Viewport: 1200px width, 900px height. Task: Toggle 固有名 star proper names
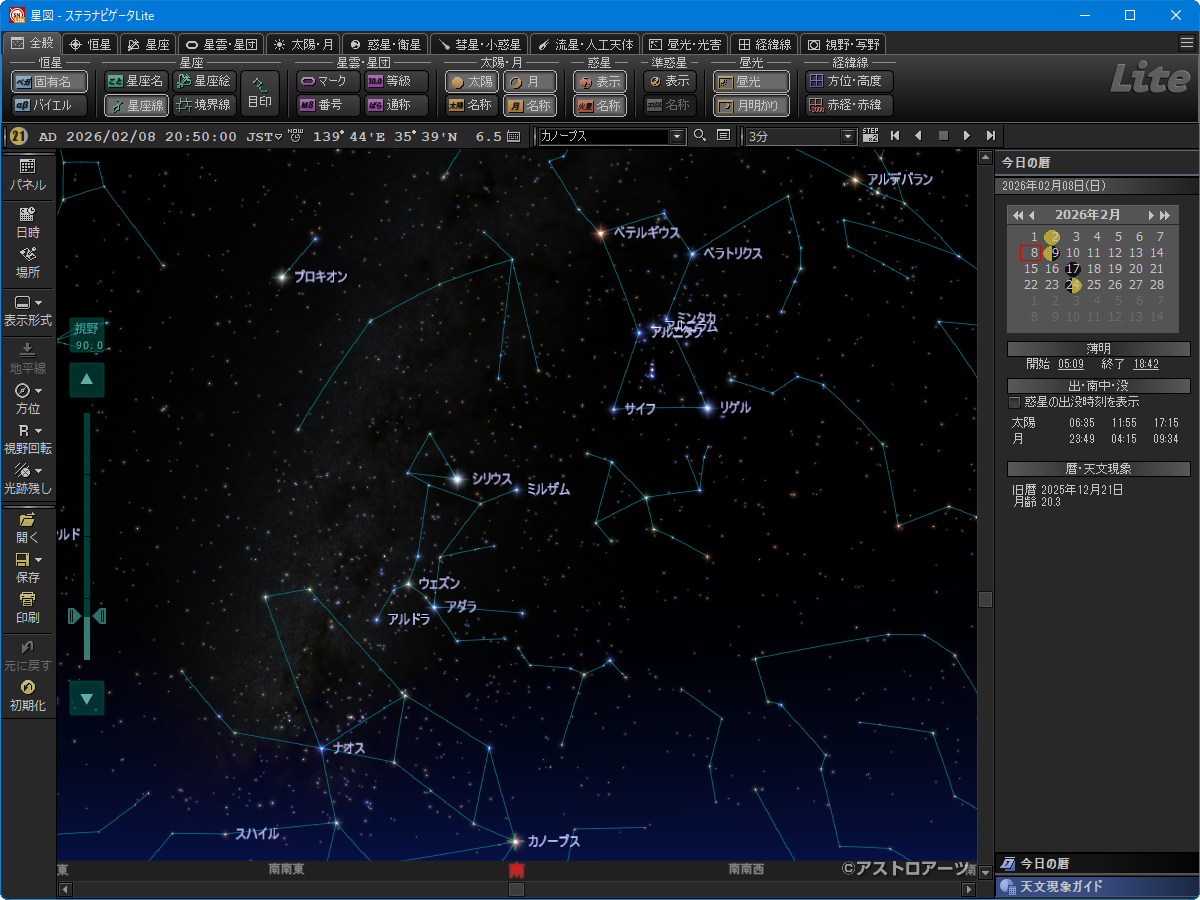click(x=49, y=82)
